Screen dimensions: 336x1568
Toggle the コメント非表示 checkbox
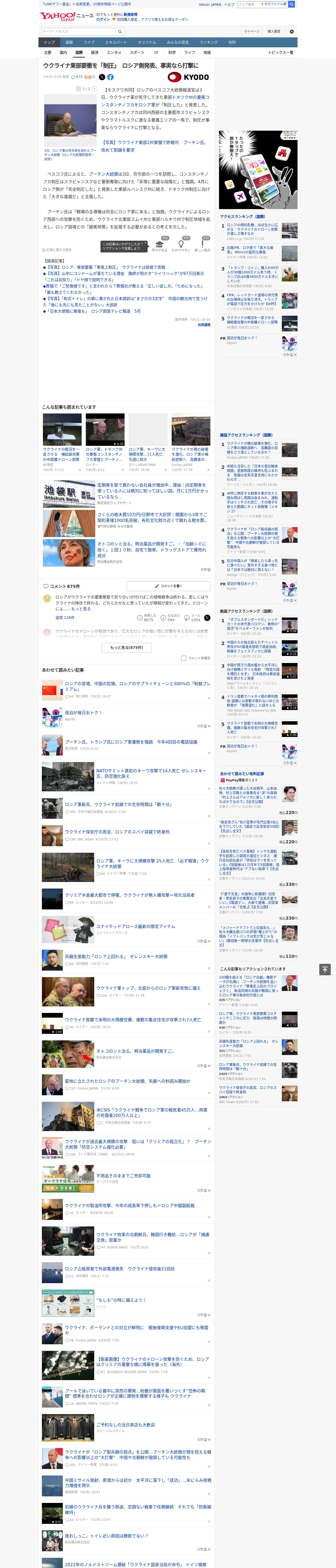click(x=183, y=658)
